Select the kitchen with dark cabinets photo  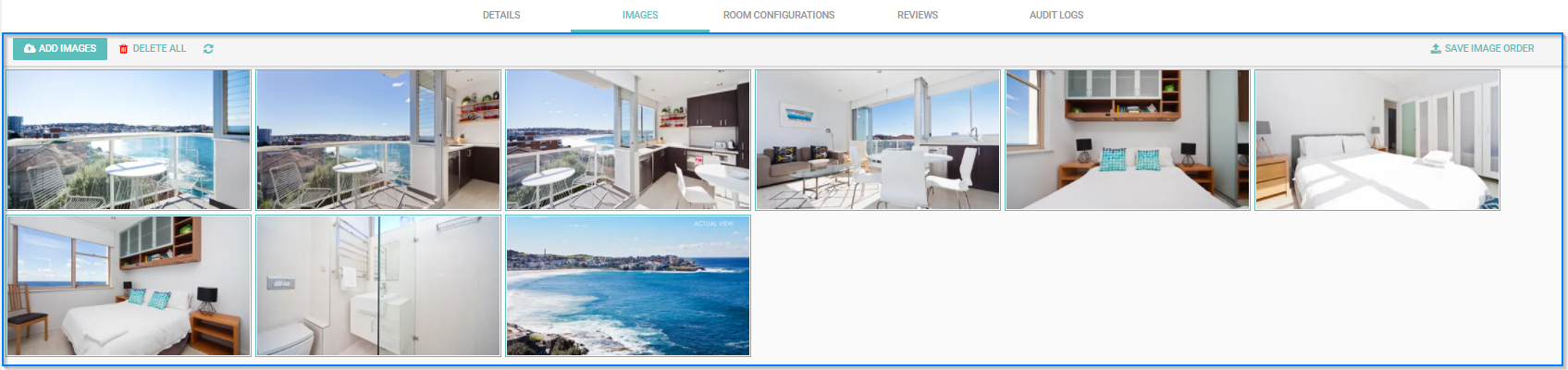pos(628,140)
